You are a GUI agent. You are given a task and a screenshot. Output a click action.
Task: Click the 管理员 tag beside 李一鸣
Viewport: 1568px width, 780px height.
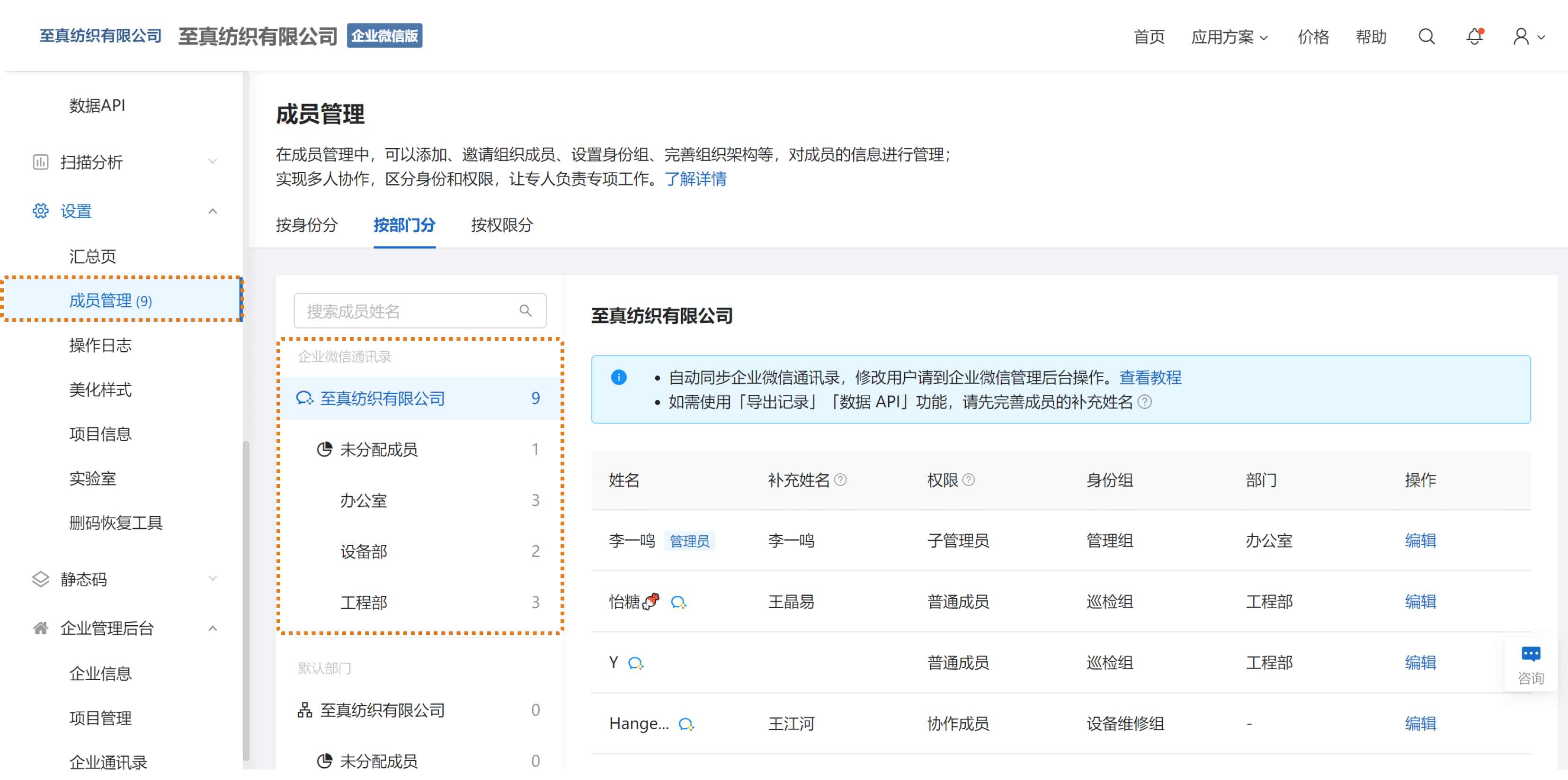[x=689, y=541]
